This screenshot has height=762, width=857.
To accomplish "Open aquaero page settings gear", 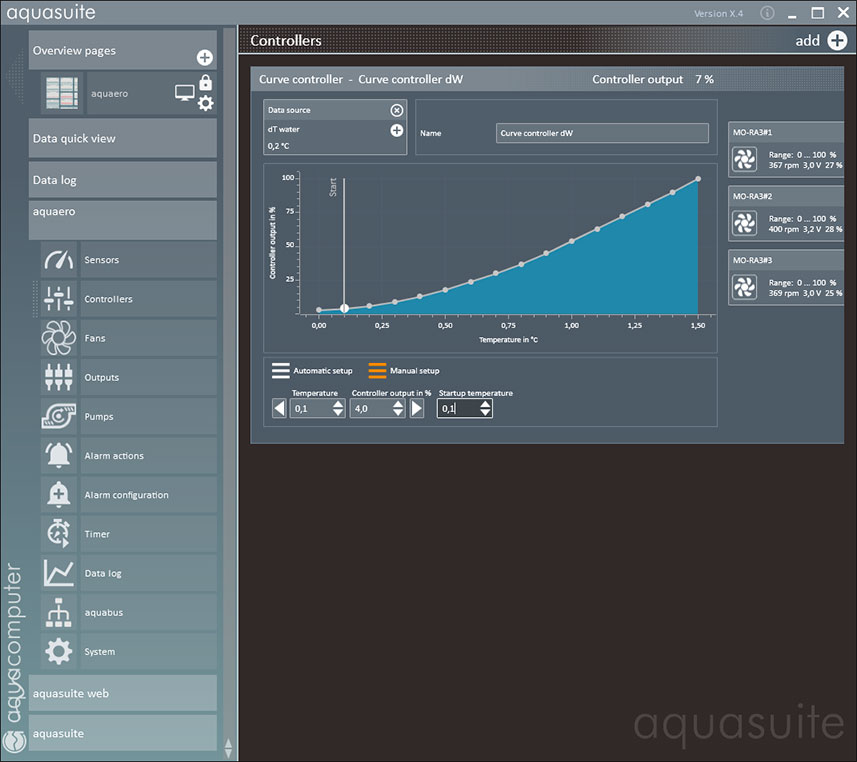I will [206, 103].
